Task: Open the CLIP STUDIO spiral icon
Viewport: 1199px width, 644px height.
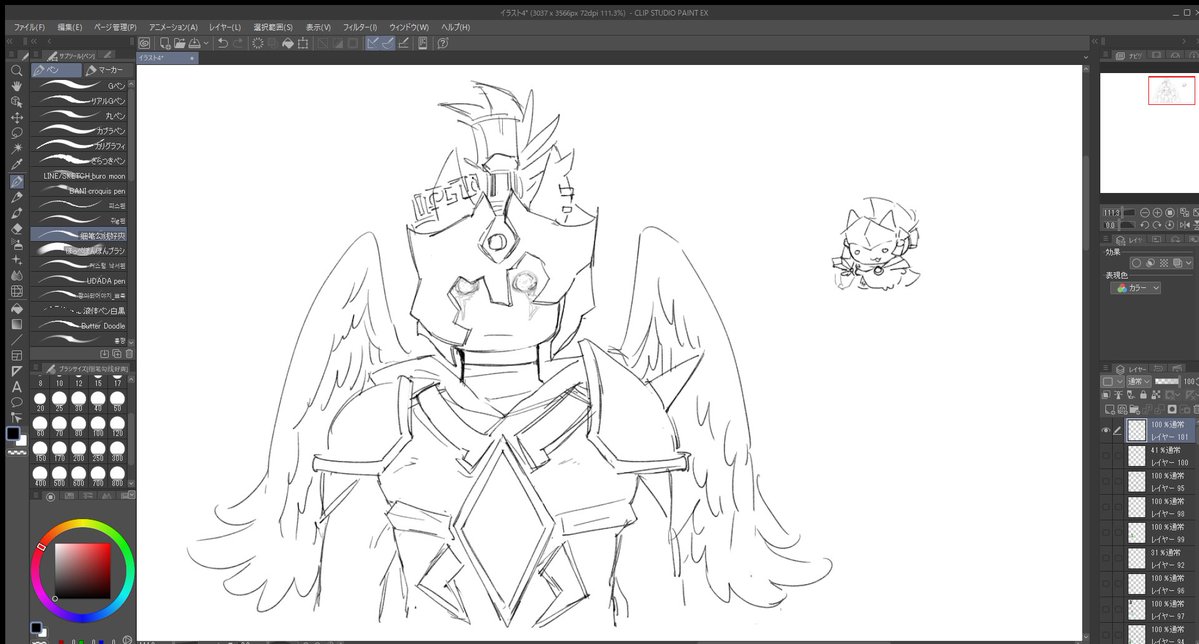Action: [144, 43]
